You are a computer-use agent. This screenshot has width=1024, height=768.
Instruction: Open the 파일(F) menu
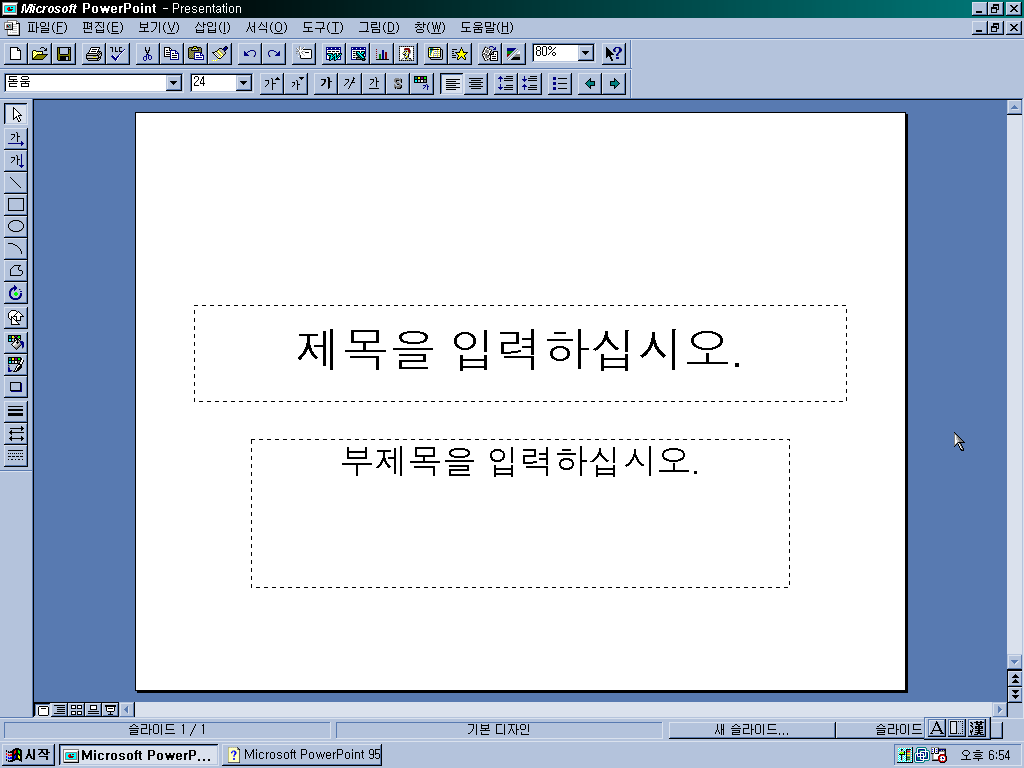[x=47, y=27]
